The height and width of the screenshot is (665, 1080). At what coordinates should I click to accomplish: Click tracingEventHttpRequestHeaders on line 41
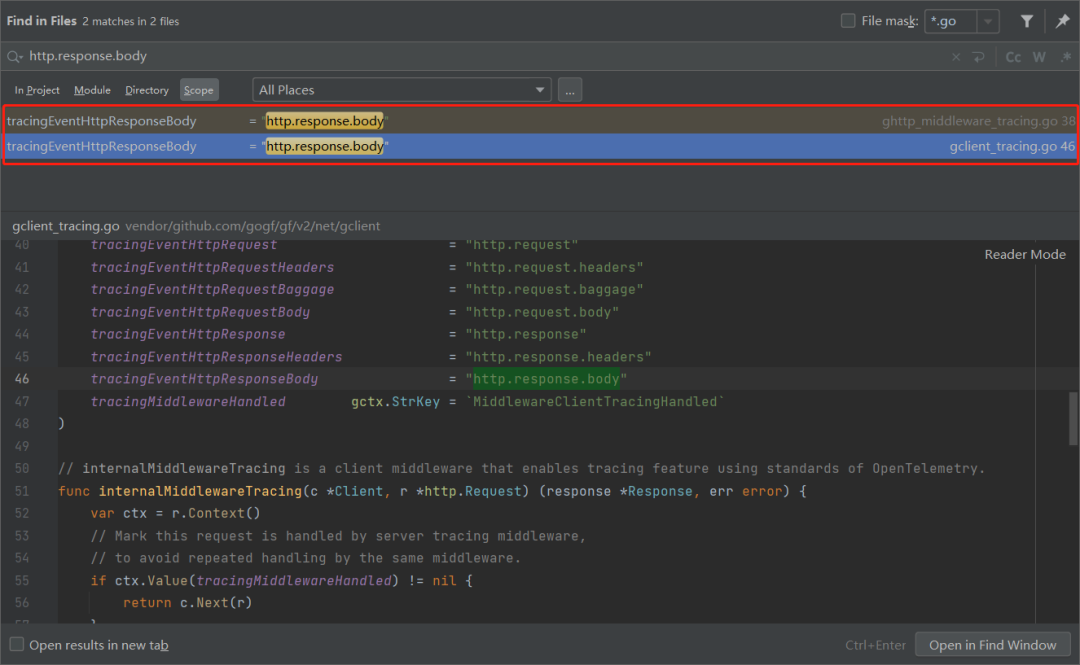tap(212, 267)
